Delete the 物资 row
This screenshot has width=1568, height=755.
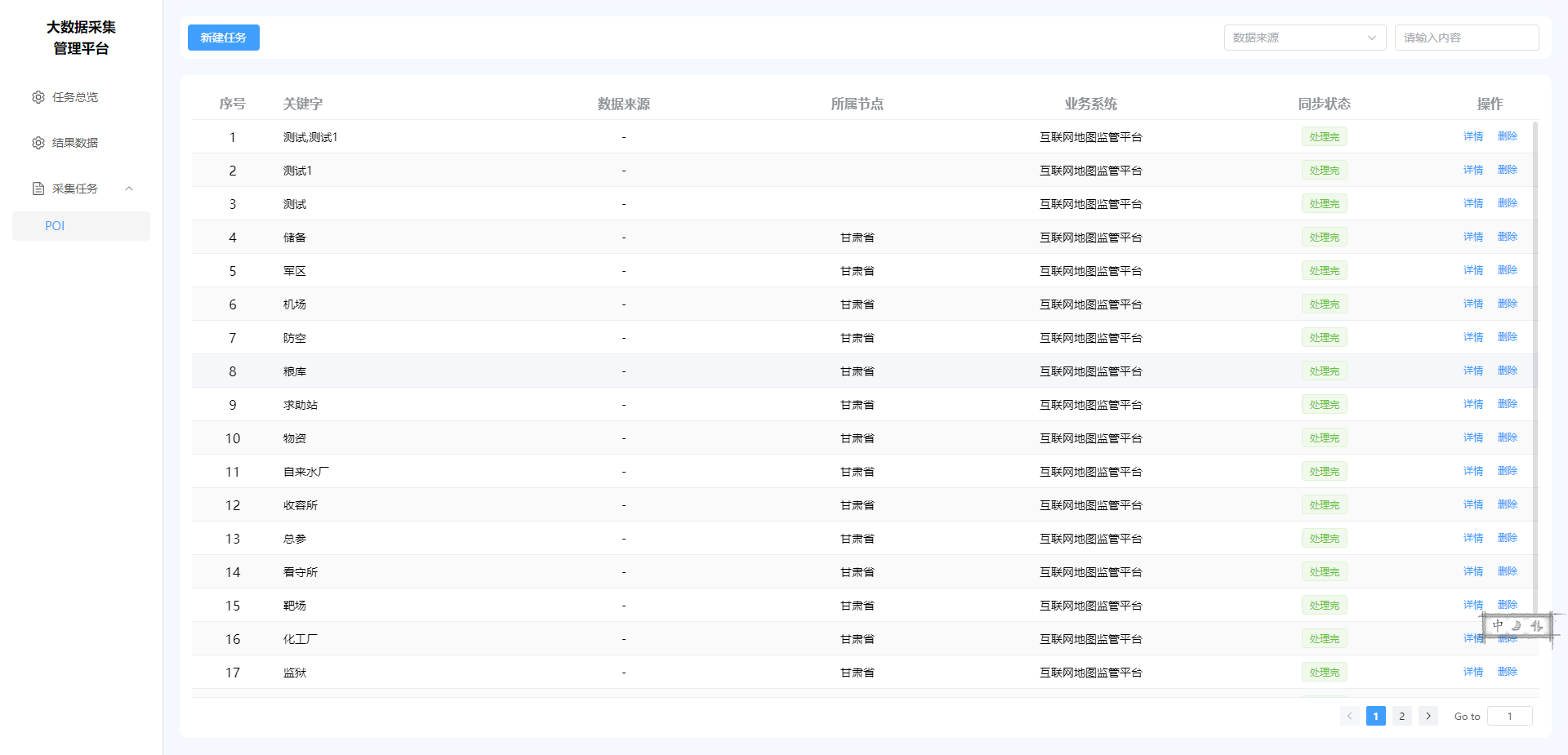pyautogui.click(x=1508, y=437)
